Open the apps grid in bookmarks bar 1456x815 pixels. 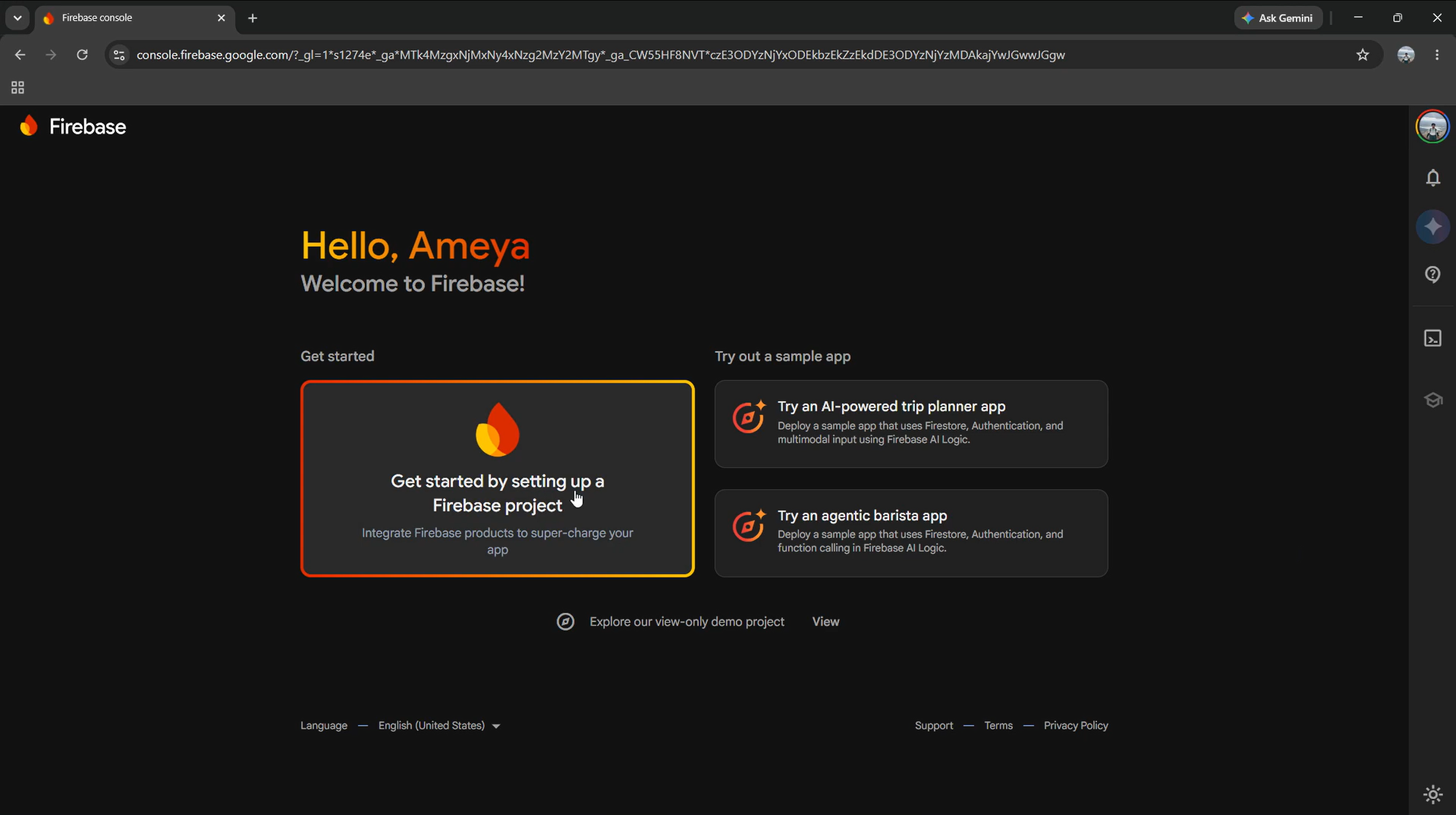point(18,88)
